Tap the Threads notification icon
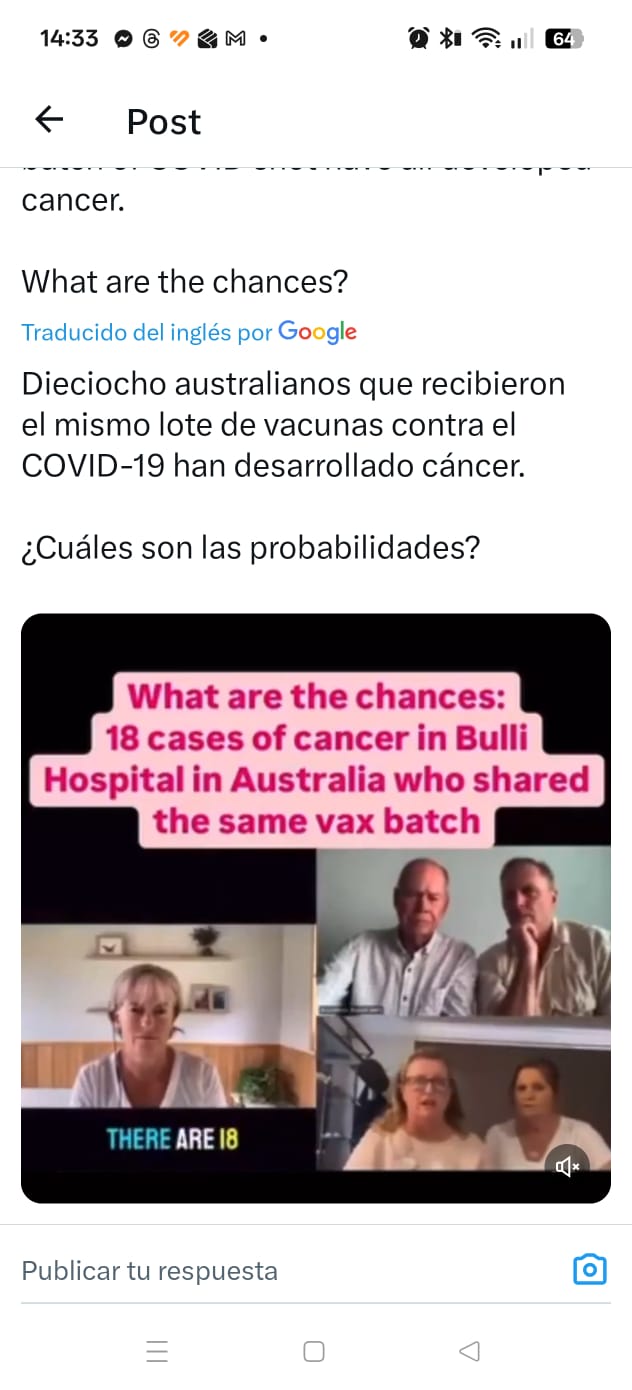 pos(152,39)
